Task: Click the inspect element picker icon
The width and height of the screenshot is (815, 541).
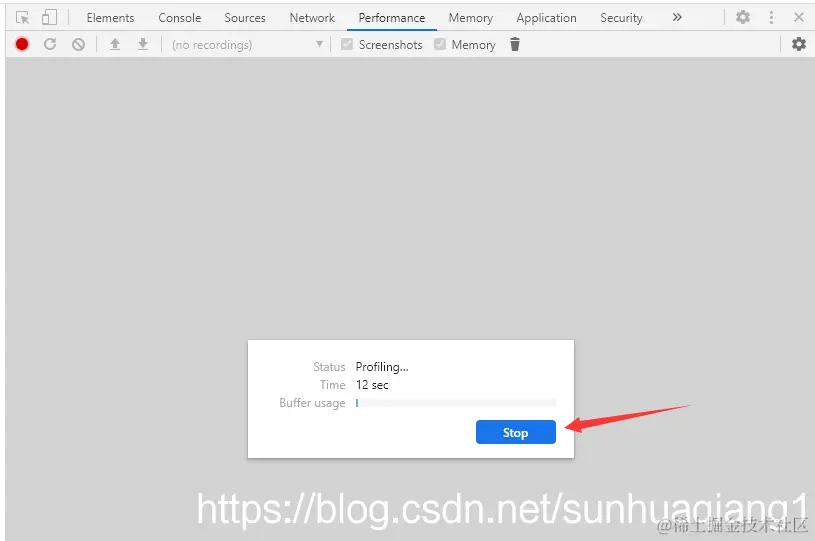Action: click(22, 18)
